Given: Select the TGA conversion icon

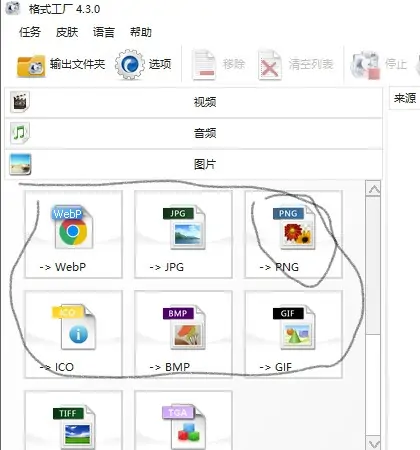Looking at the screenshot, I should (x=184, y=427).
